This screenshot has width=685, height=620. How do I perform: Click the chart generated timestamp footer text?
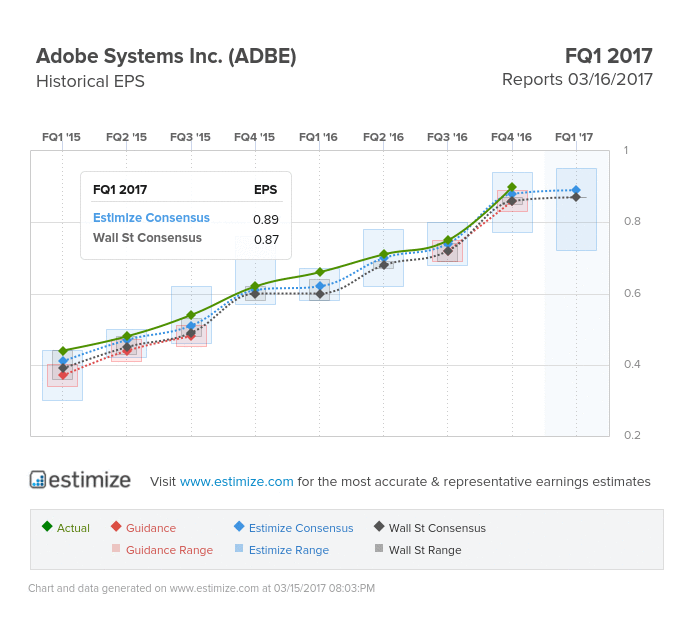201,588
